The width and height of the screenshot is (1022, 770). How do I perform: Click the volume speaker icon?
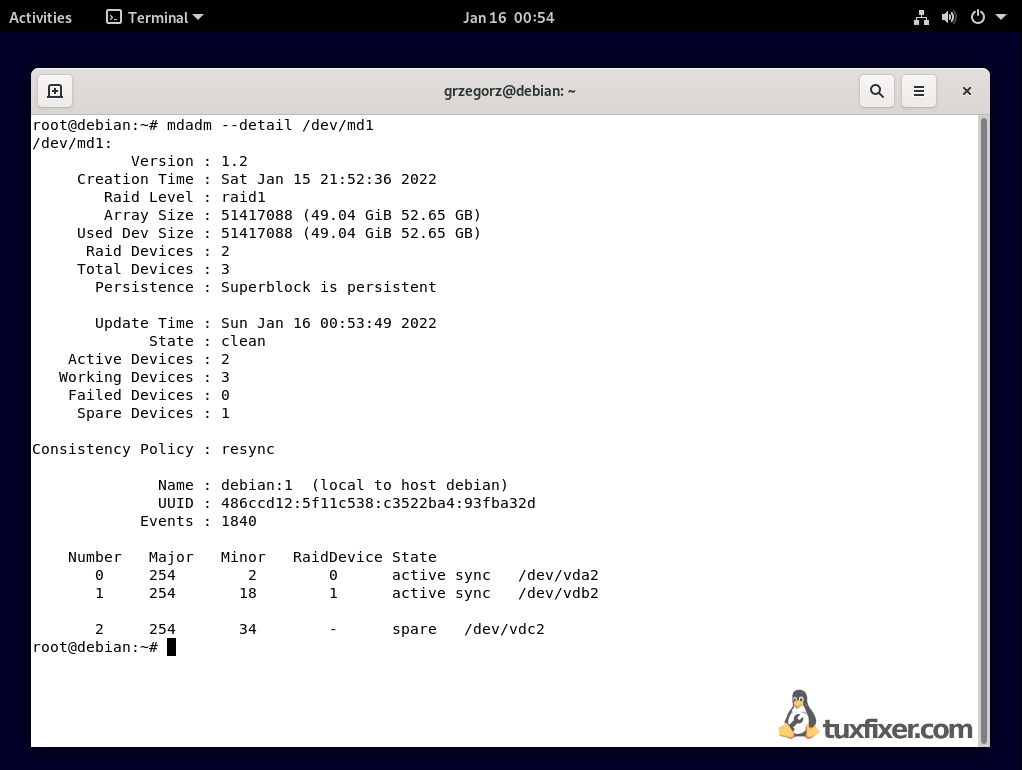[x=949, y=17]
